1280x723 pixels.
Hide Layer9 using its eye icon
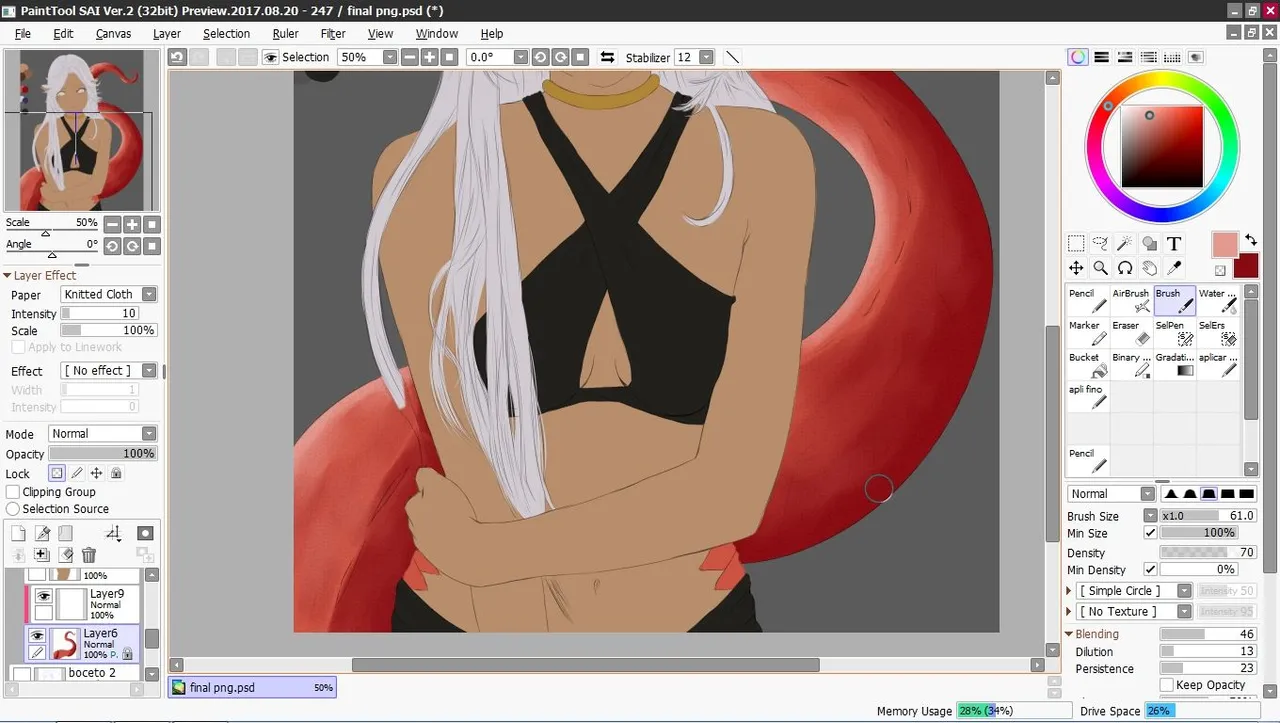click(43, 597)
